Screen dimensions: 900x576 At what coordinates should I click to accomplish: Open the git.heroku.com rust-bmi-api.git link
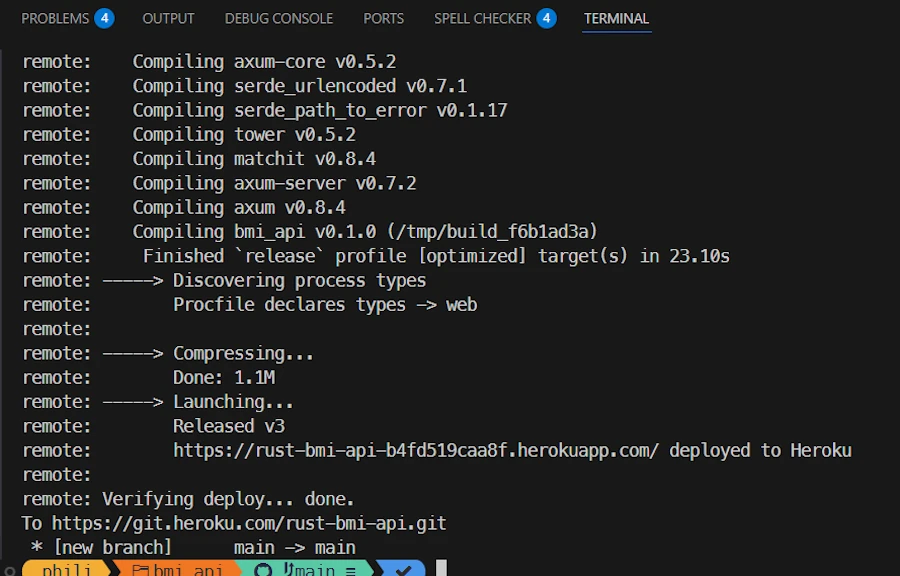[249, 523]
